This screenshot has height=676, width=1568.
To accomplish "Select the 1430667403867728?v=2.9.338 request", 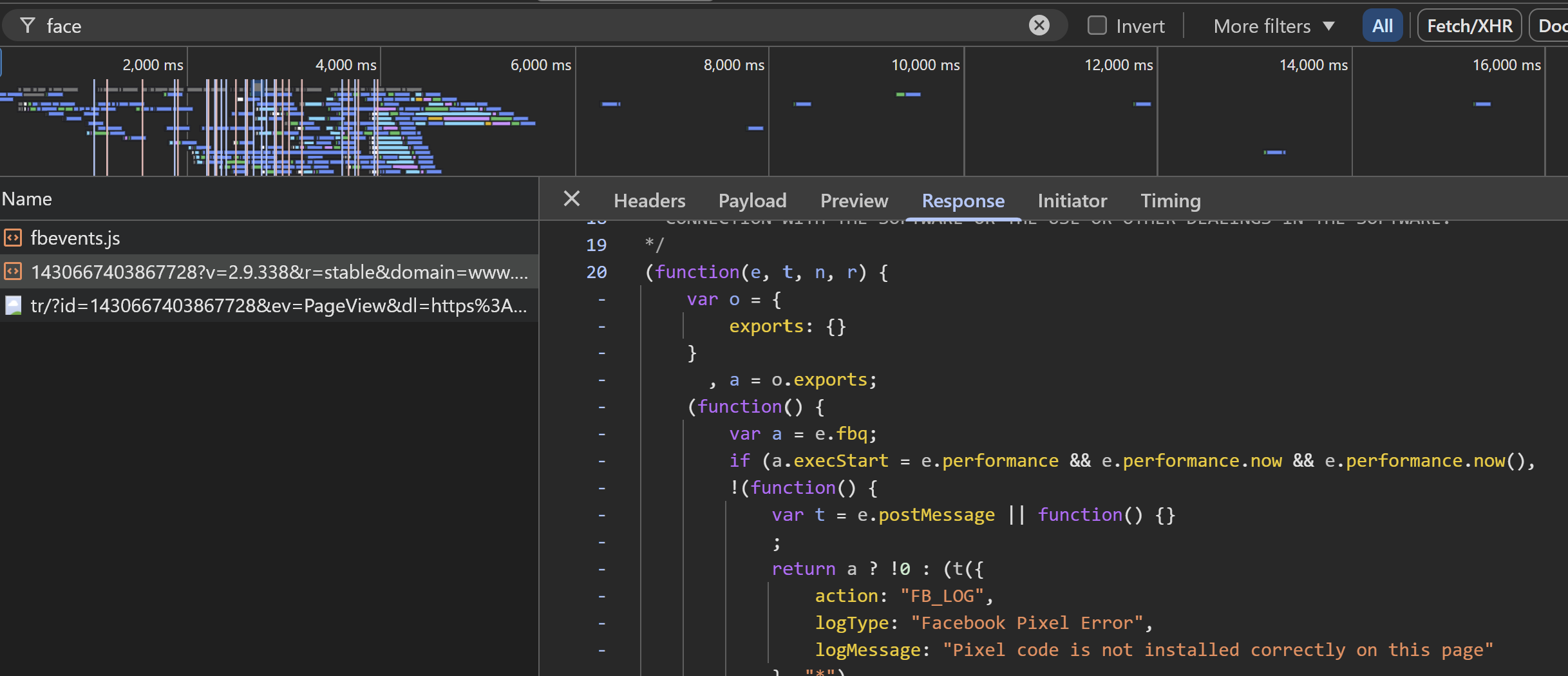I will click(269, 272).
